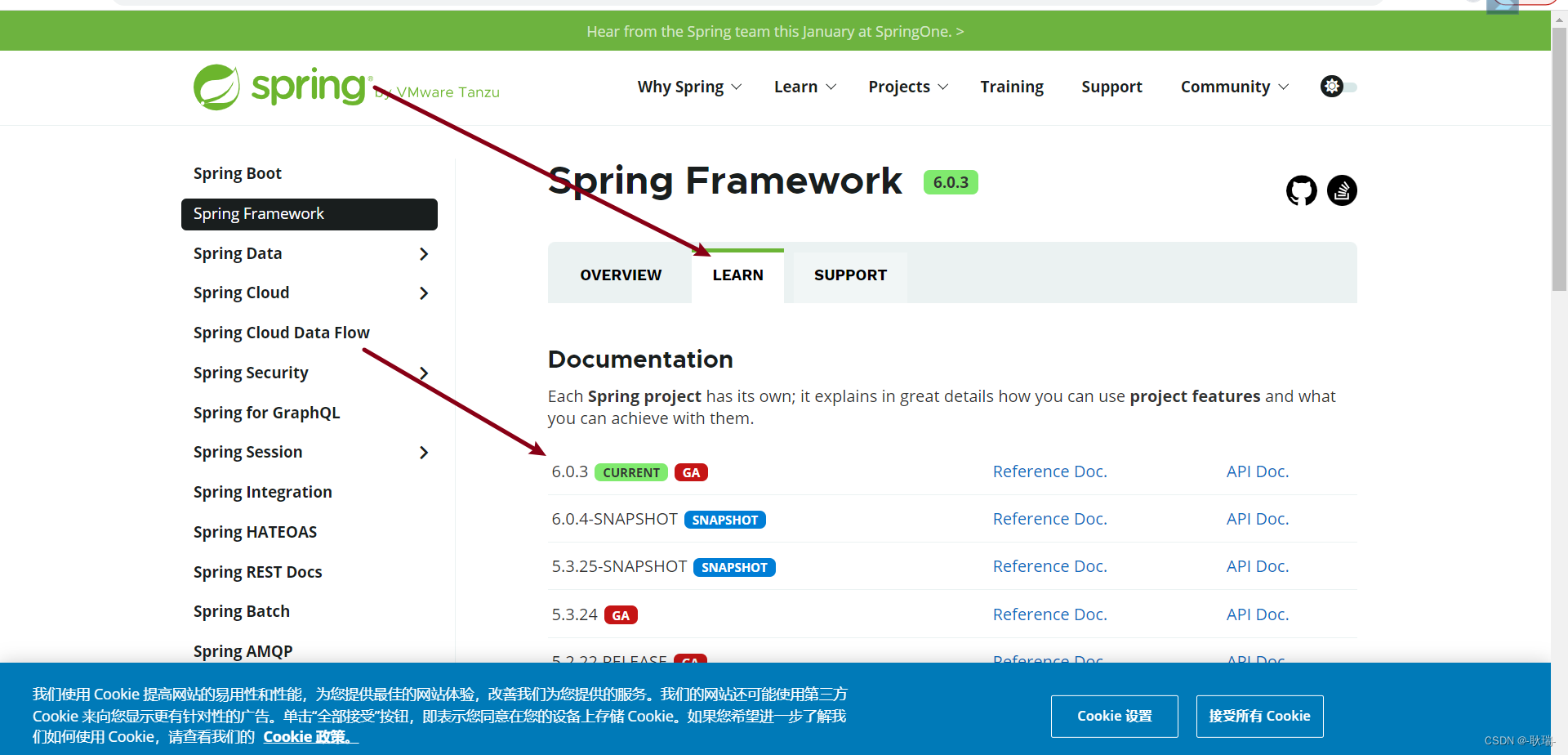This screenshot has height=755, width=1568.
Task: Expand the Projects dropdown menu
Action: point(908,87)
